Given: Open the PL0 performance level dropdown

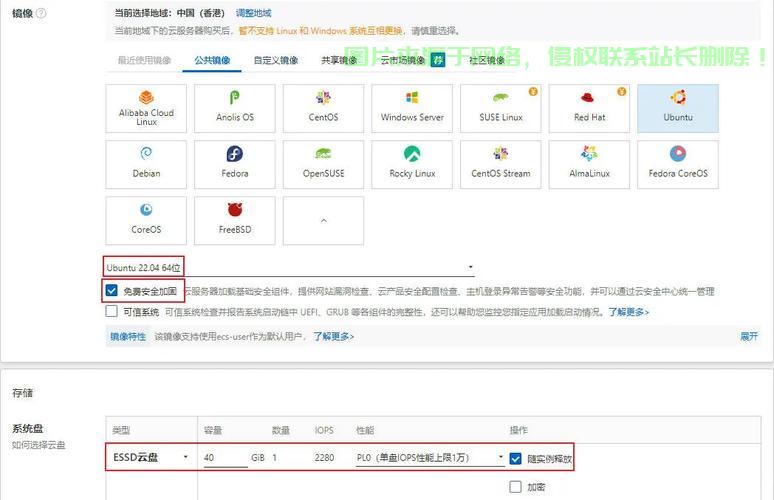Looking at the screenshot, I should [430, 458].
